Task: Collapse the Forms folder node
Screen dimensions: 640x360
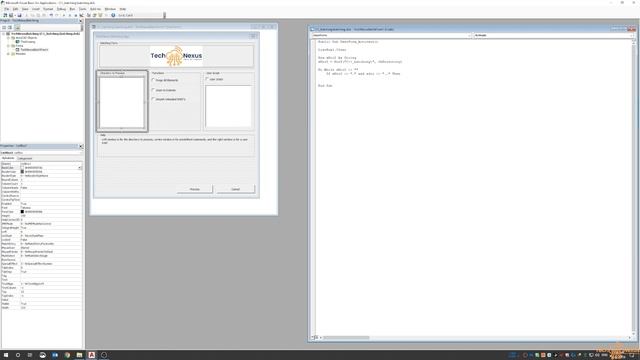Action: (8, 46)
